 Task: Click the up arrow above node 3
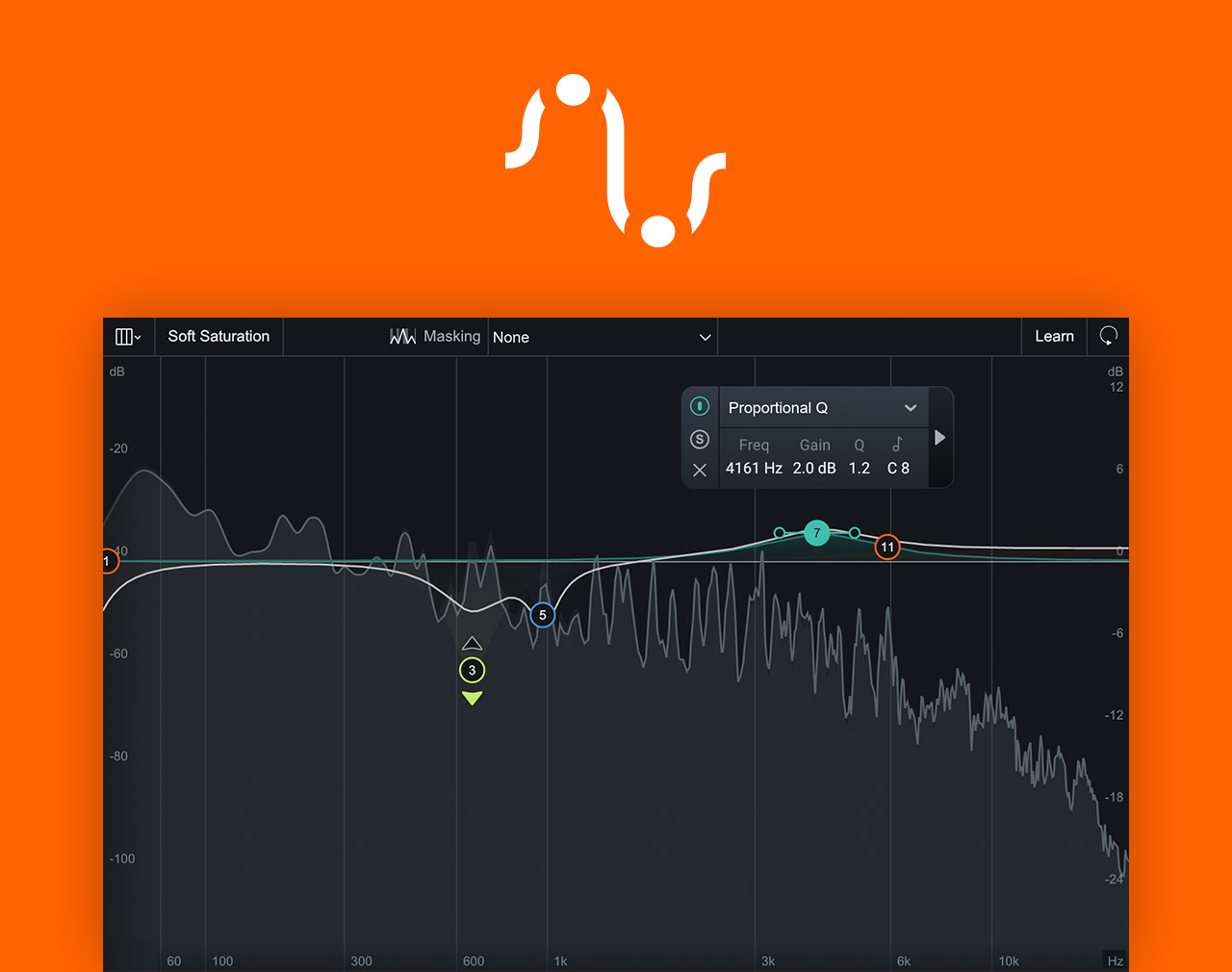click(472, 644)
